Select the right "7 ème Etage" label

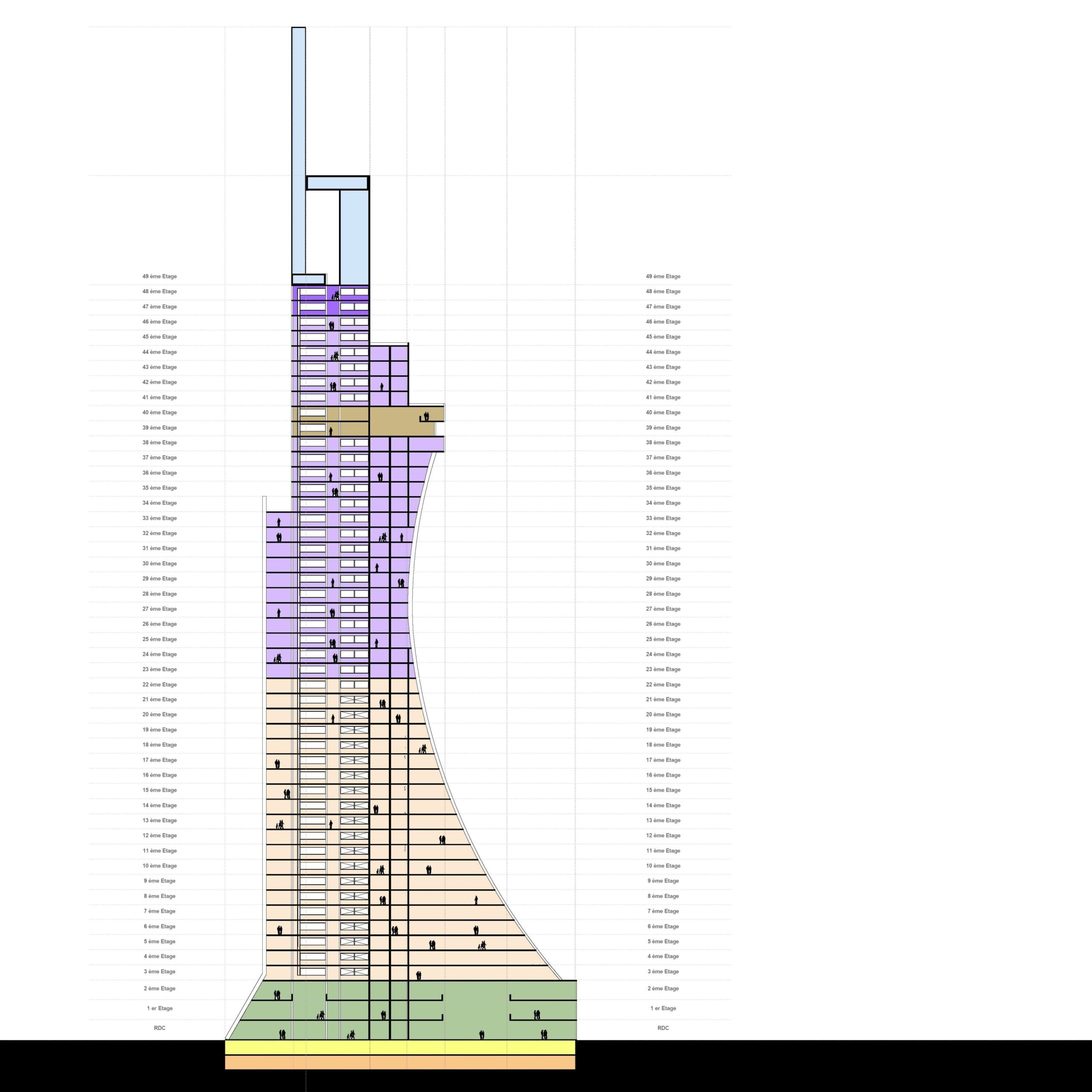[x=663, y=911]
